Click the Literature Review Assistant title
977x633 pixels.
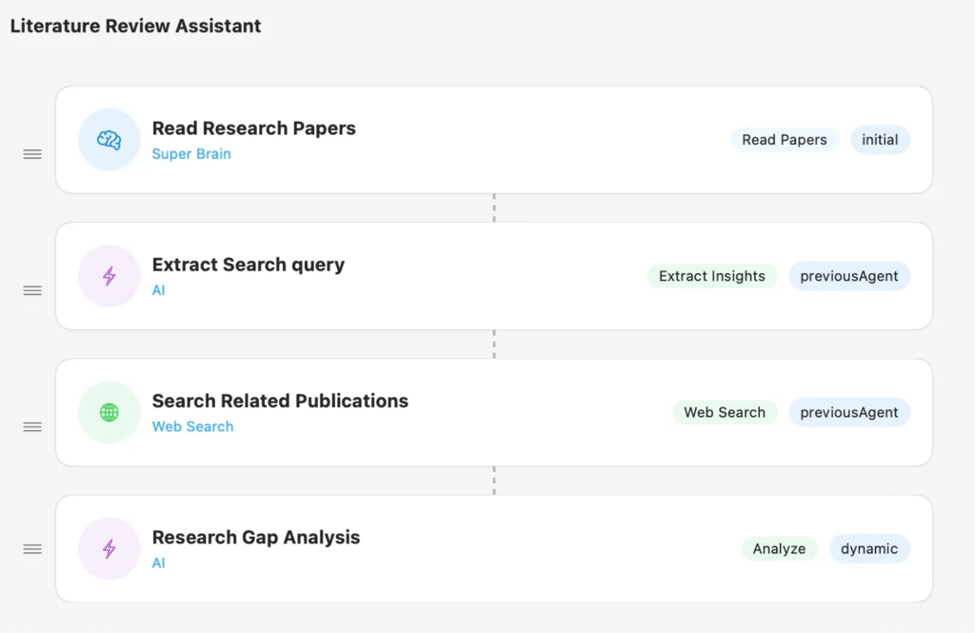pos(134,26)
